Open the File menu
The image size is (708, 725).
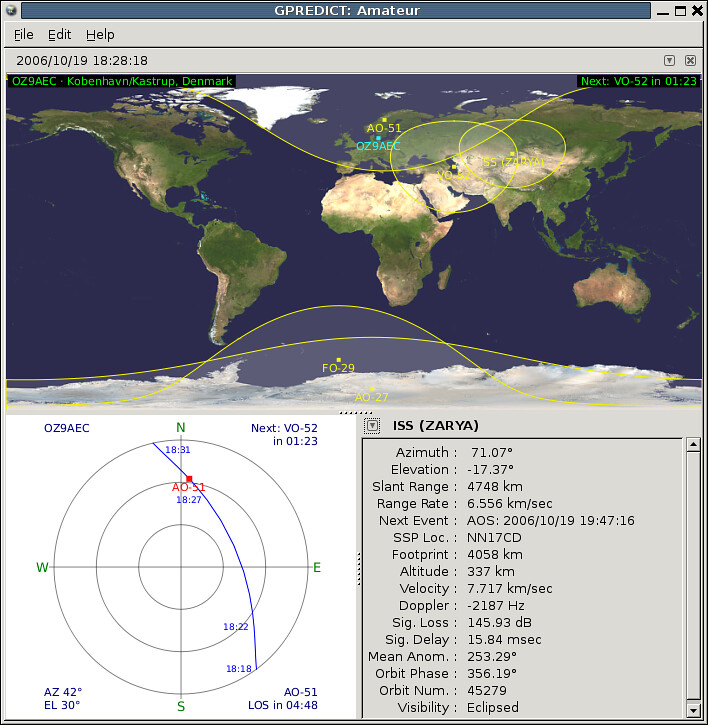(x=24, y=35)
